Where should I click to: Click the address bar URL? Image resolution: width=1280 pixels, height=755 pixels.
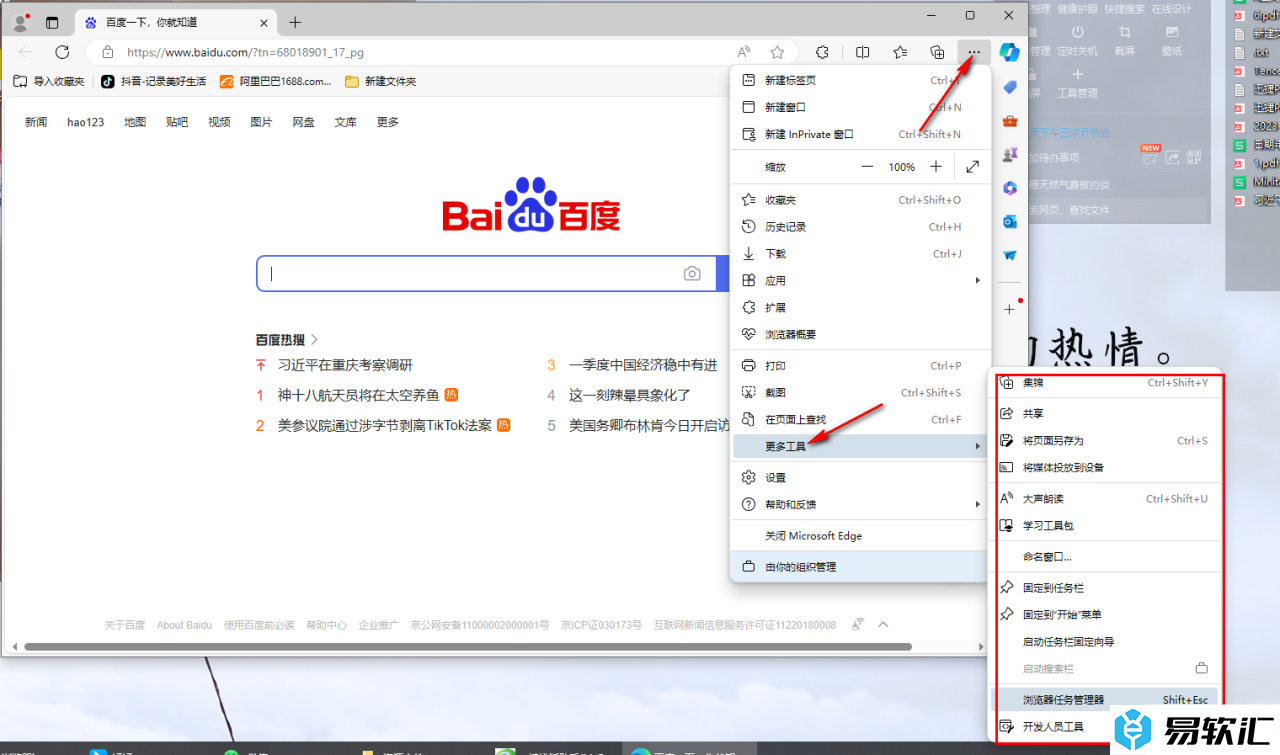point(245,52)
